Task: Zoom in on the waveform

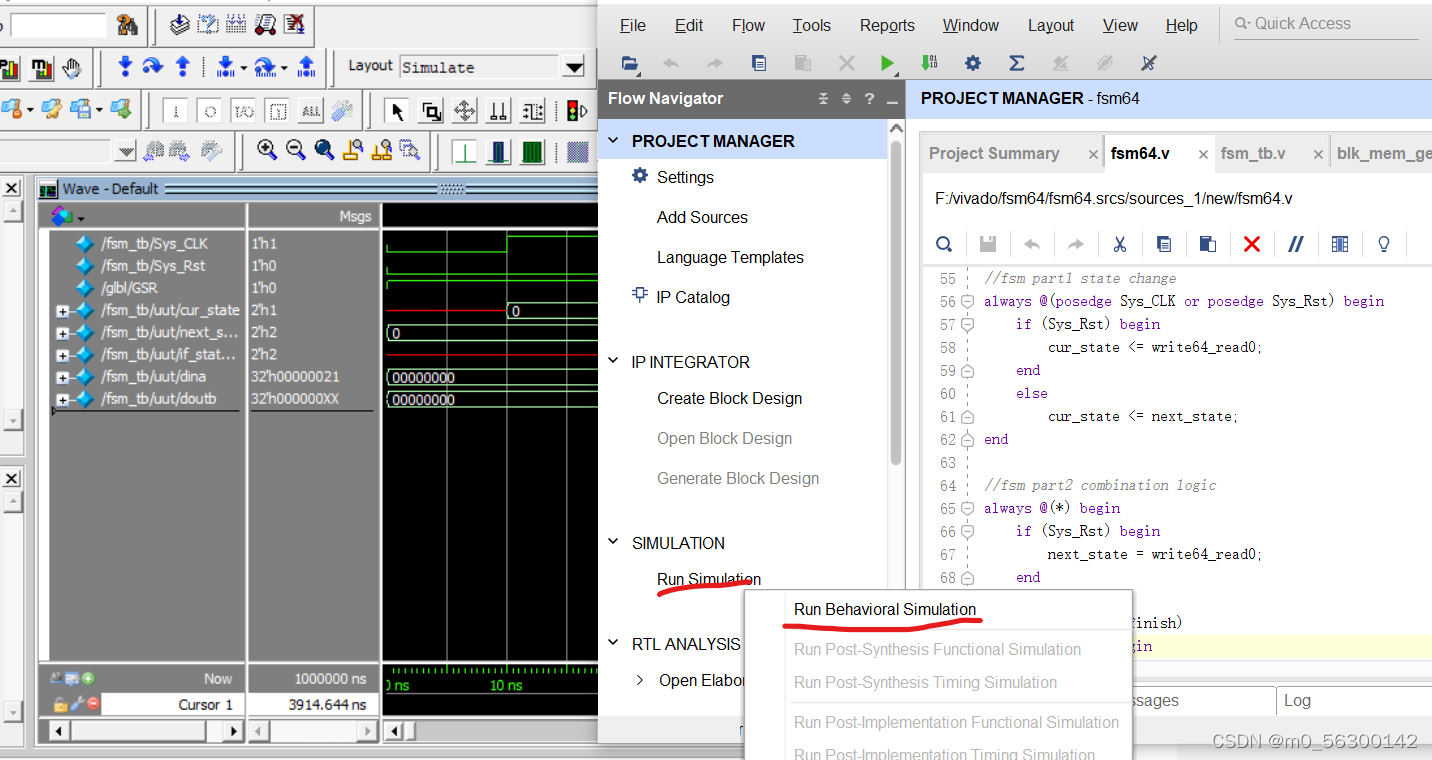Action: tap(267, 150)
